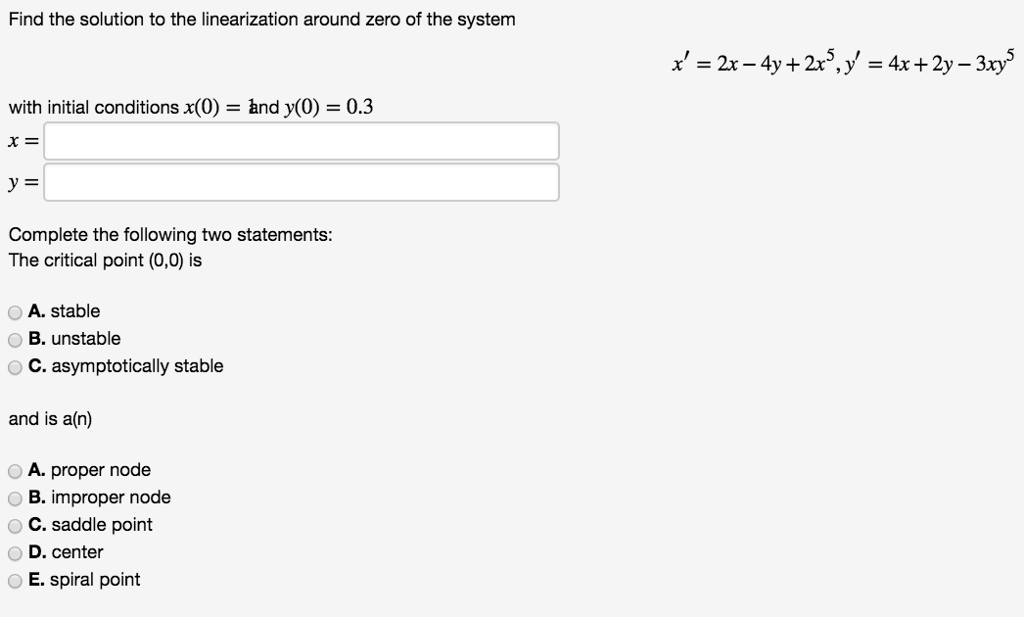The image size is (1024, 617).
Task: Click inside the y = answer box
Action: point(300,181)
